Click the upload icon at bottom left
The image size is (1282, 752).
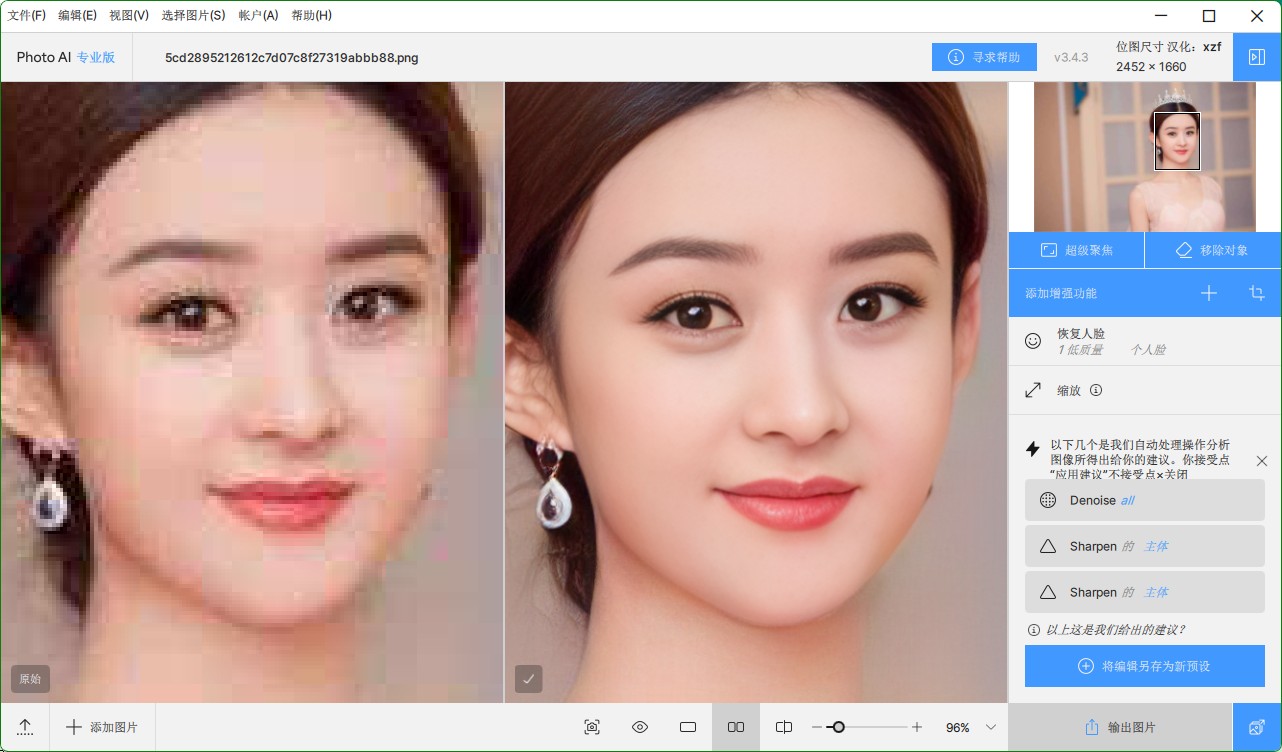pos(25,727)
